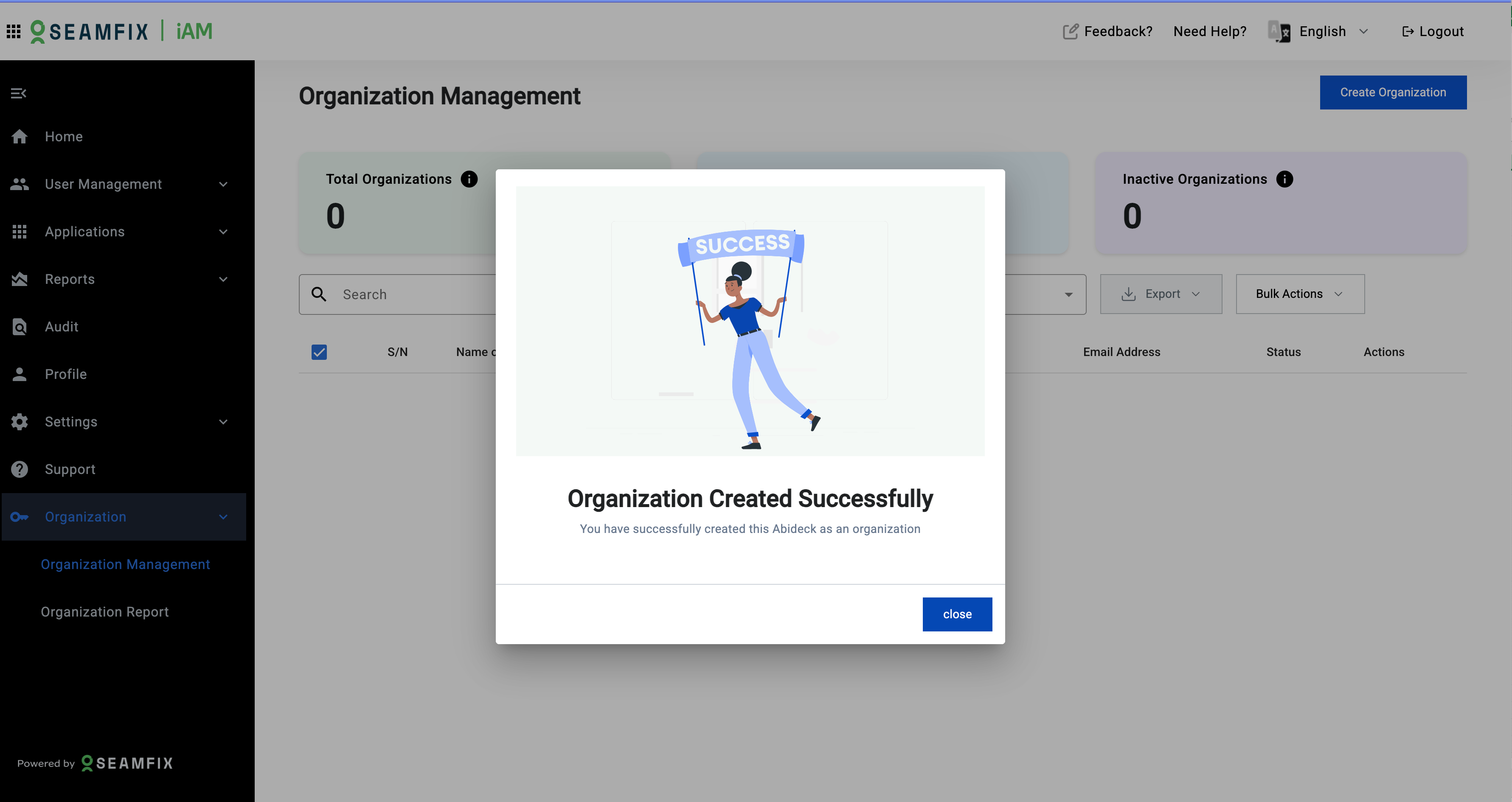Click the language translate icon
Image resolution: width=1512 pixels, height=802 pixels.
tap(1279, 31)
